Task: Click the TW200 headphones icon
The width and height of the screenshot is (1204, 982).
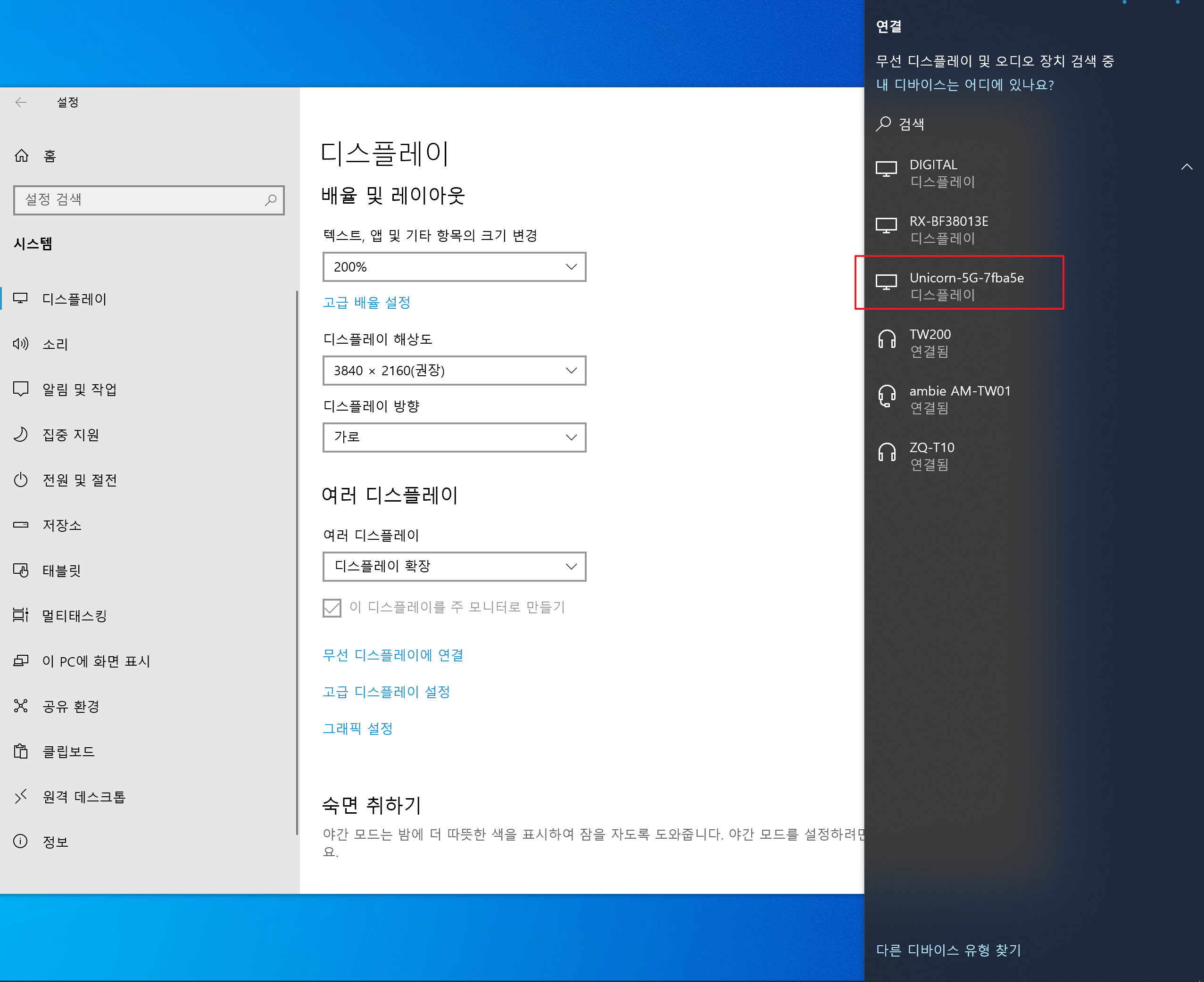Action: point(887,339)
